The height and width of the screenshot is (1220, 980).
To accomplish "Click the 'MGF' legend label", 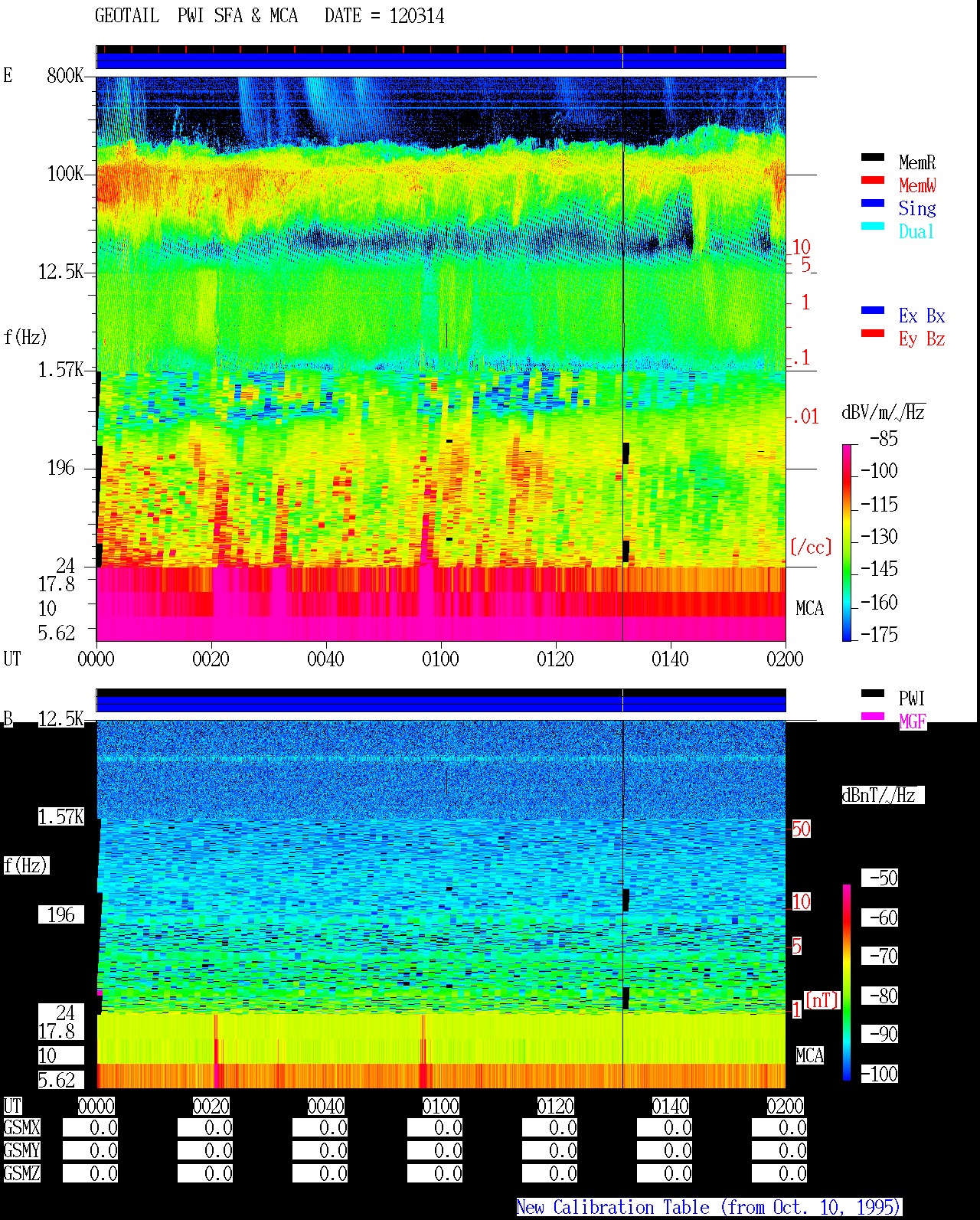I will click(x=912, y=721).
